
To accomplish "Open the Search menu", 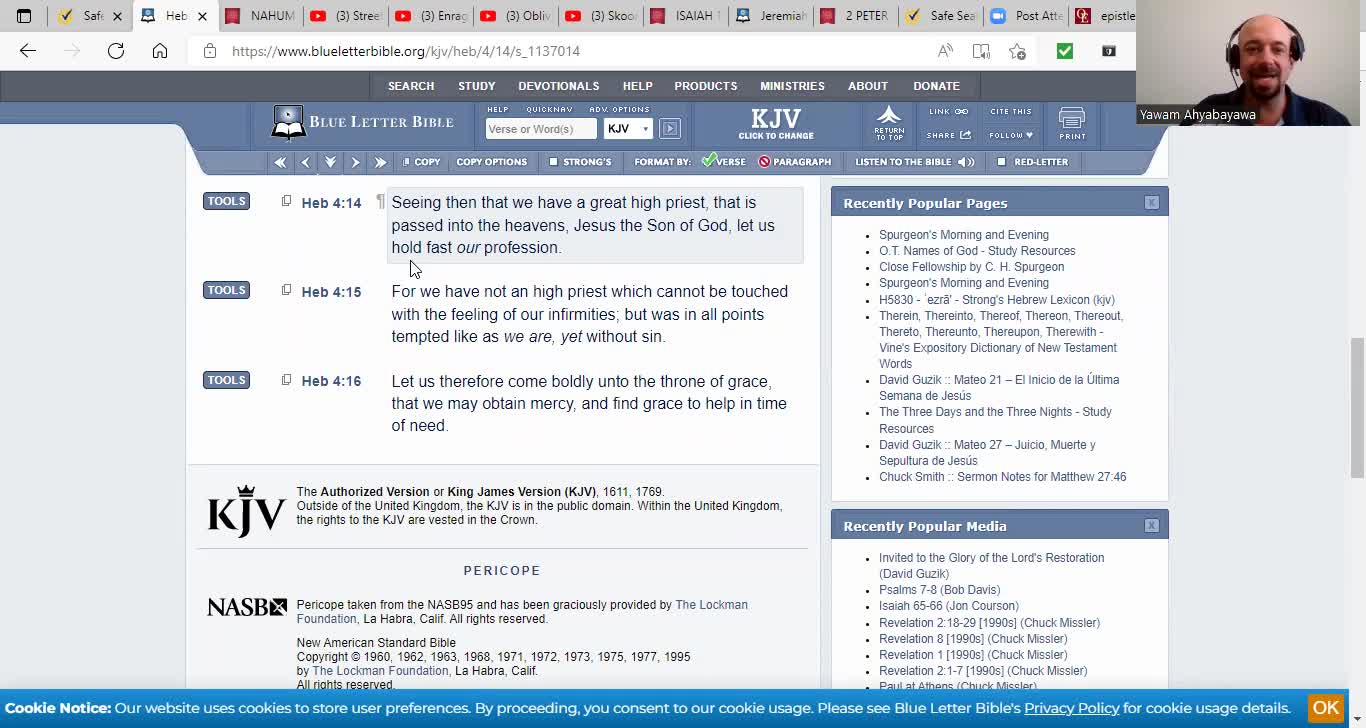I will [411, 86].
